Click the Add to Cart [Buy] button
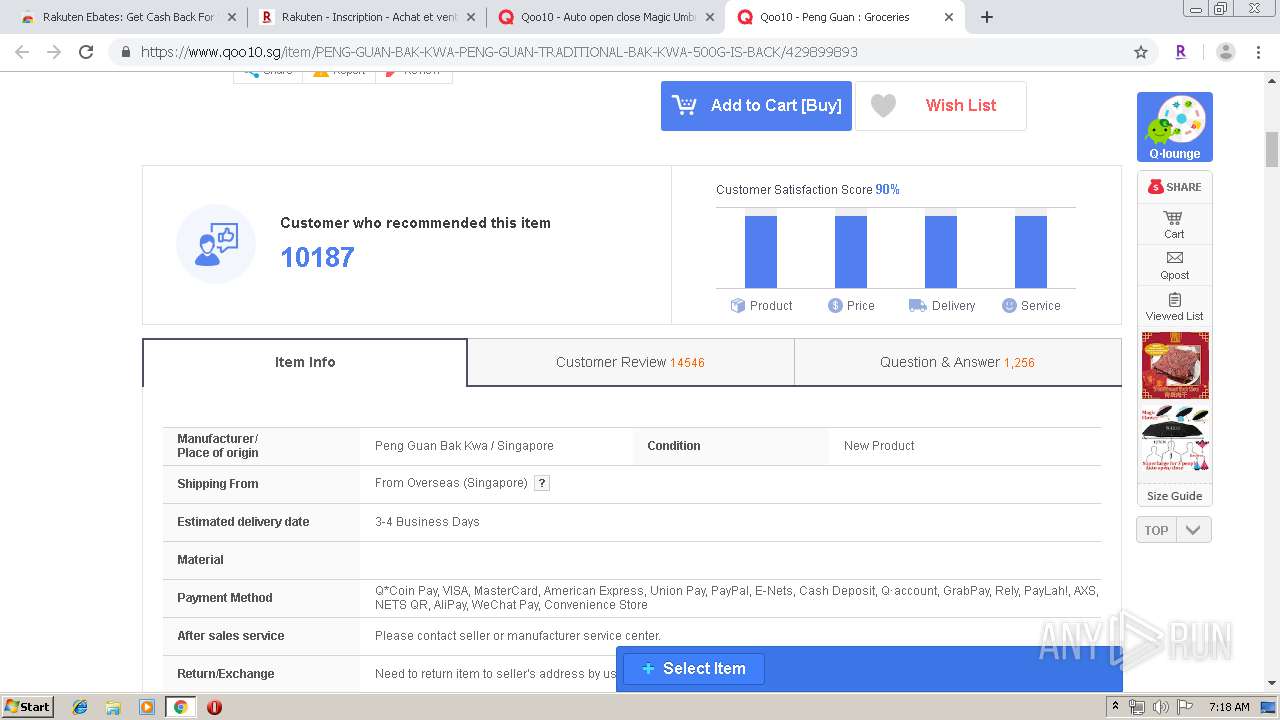The width and height of the screenshot is (1280, 720). [756, 105]
